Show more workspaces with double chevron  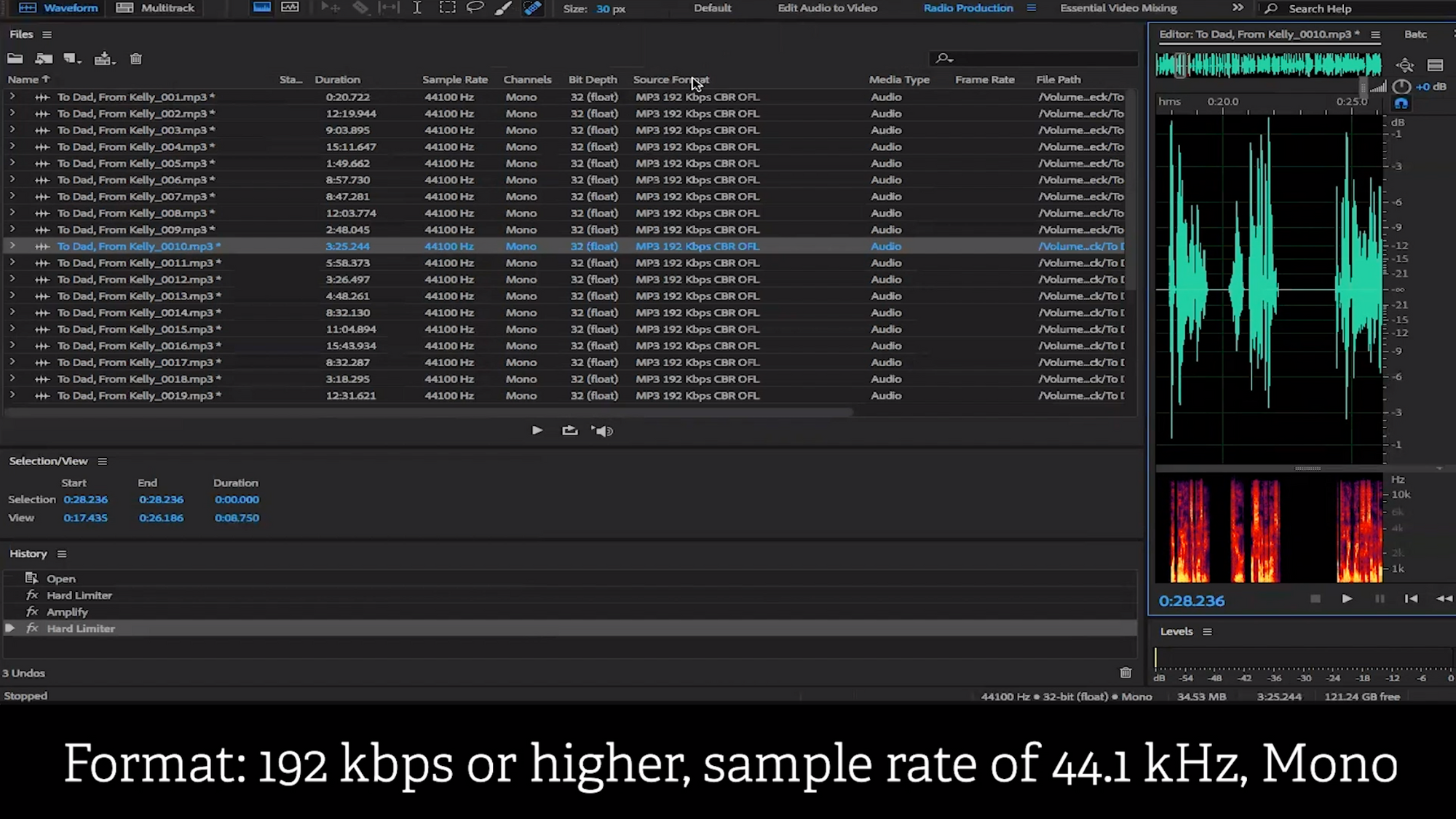(1238, 8)
